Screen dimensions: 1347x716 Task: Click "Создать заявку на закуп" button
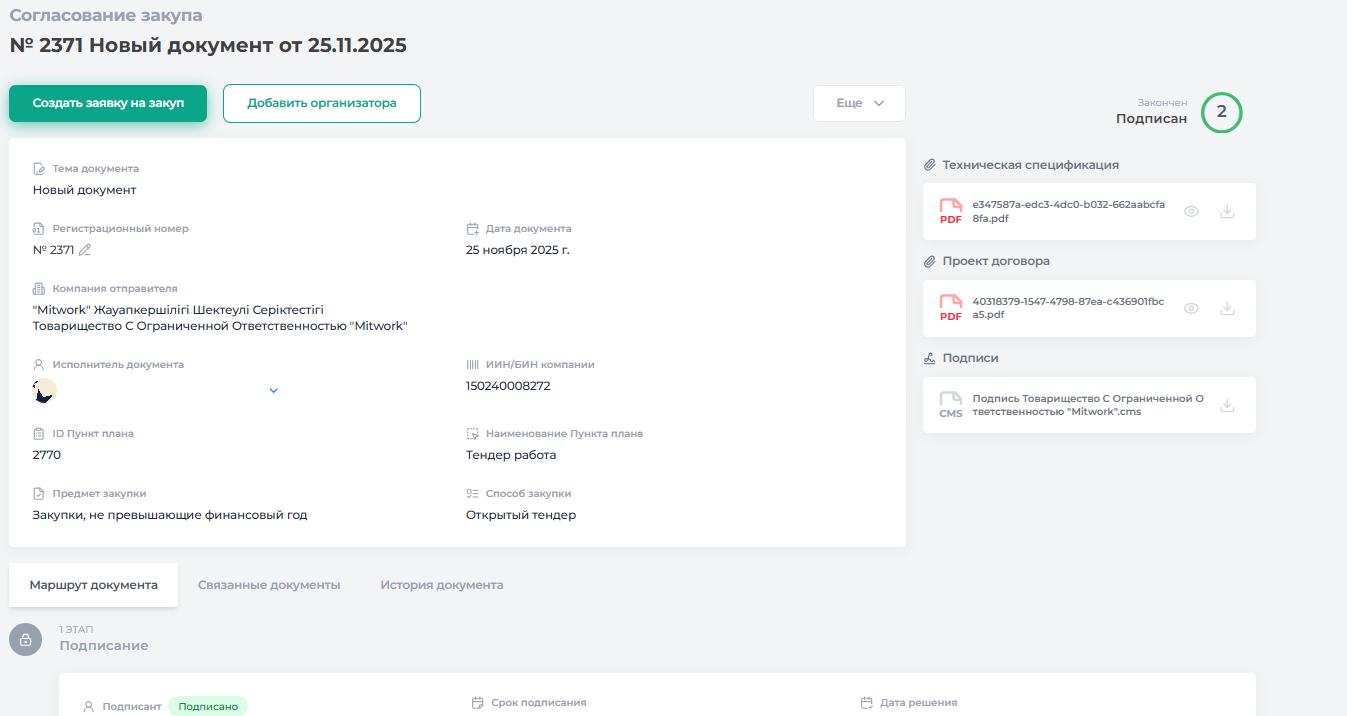tap(108, 103)
